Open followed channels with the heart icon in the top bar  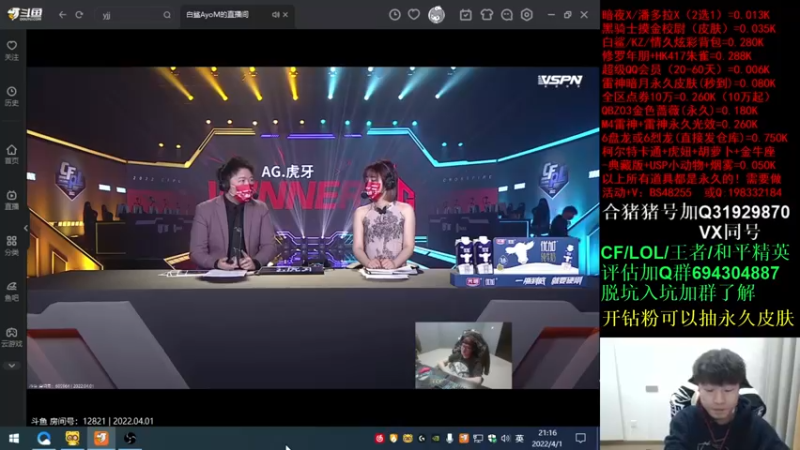[414, 15]
